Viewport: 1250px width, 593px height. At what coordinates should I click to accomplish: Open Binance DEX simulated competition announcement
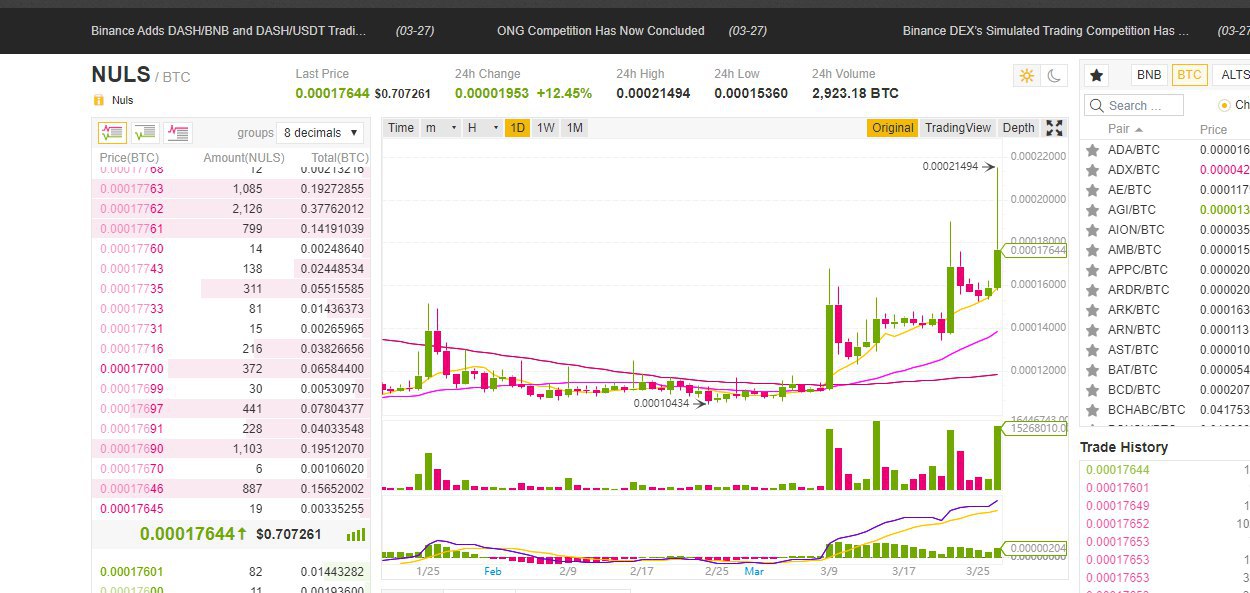(1046, 31)
